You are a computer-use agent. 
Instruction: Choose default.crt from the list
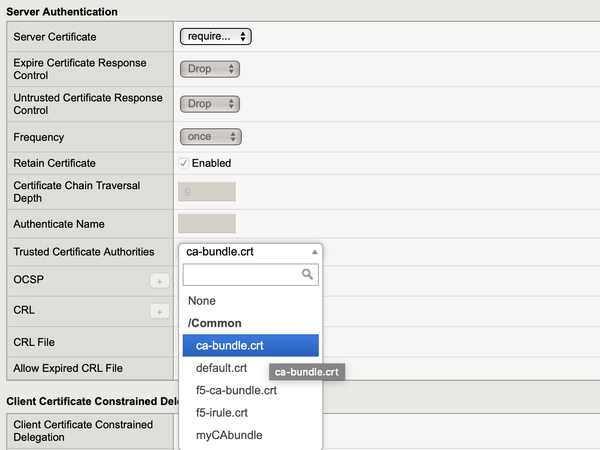pyautogui.click(x=221, y=368)
